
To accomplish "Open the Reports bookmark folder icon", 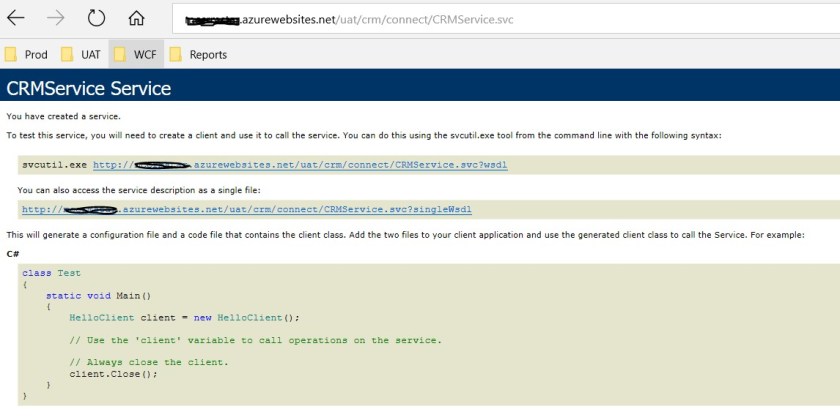I will click(175, 54).
